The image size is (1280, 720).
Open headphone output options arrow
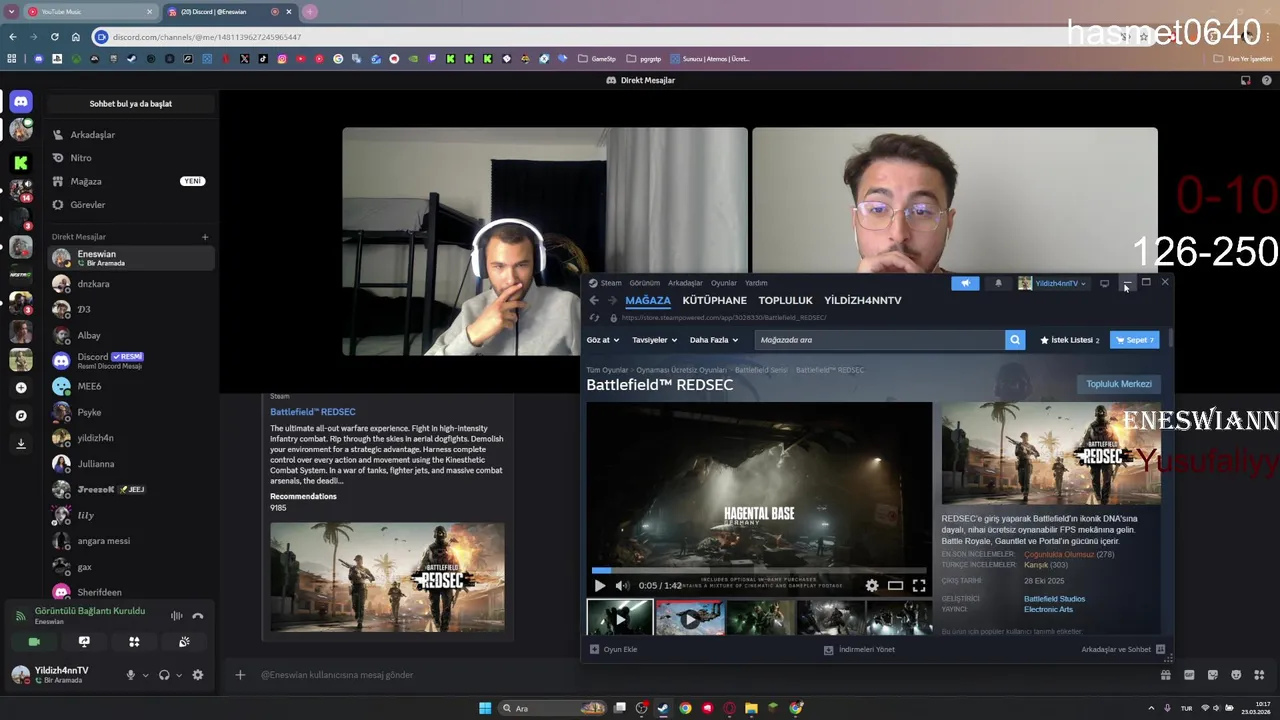179,675
